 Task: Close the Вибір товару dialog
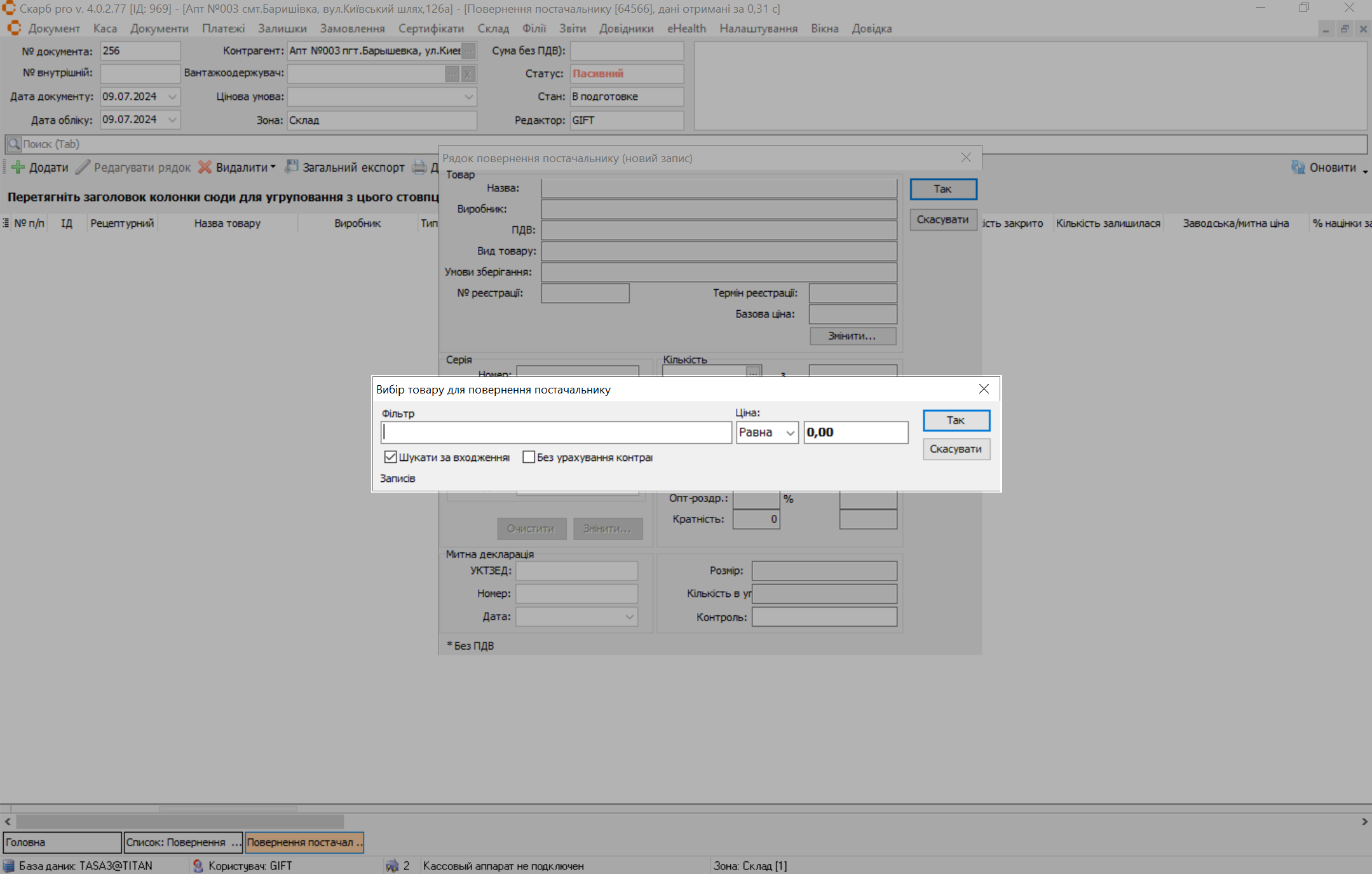click(983, 389)
